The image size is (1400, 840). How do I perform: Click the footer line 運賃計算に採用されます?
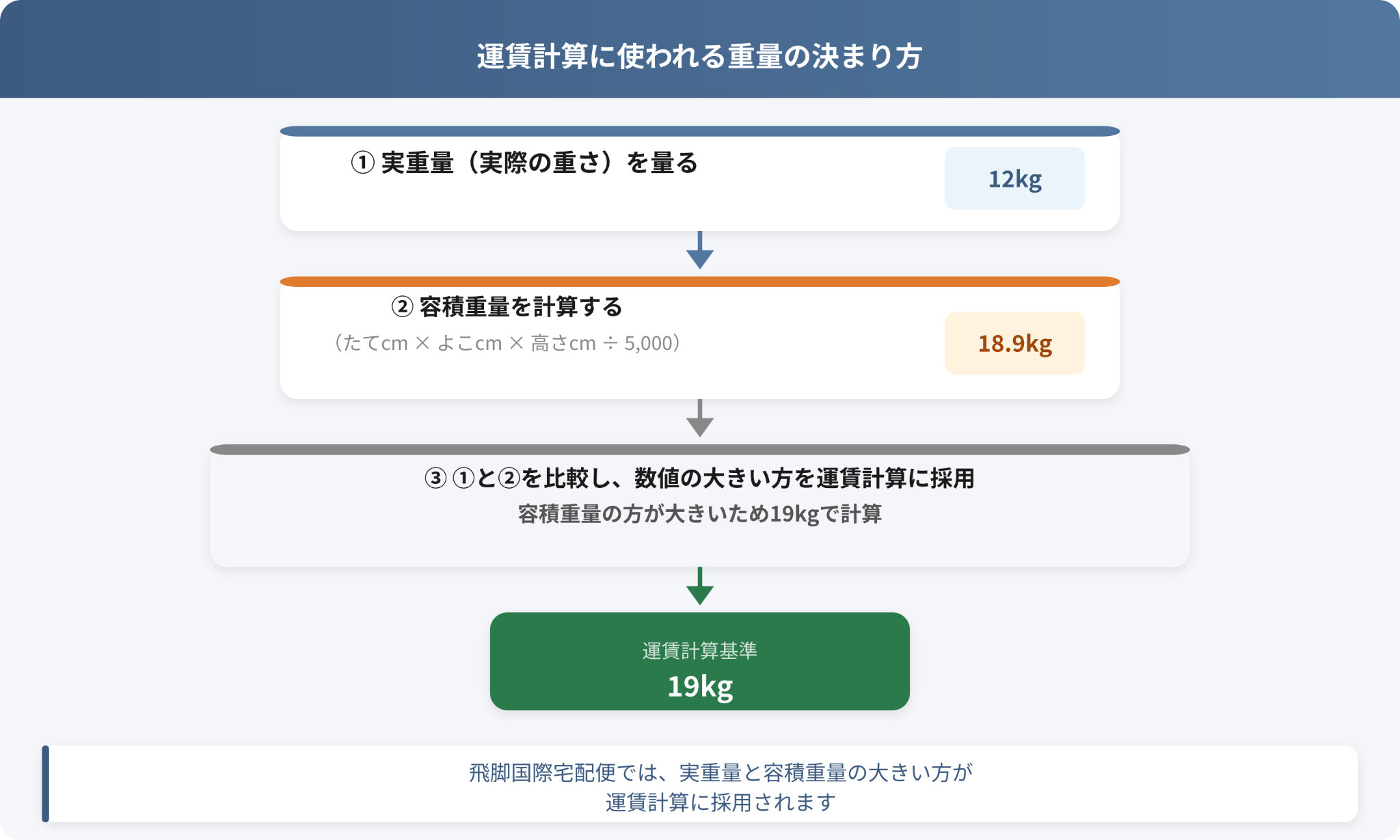coord(721,802)
